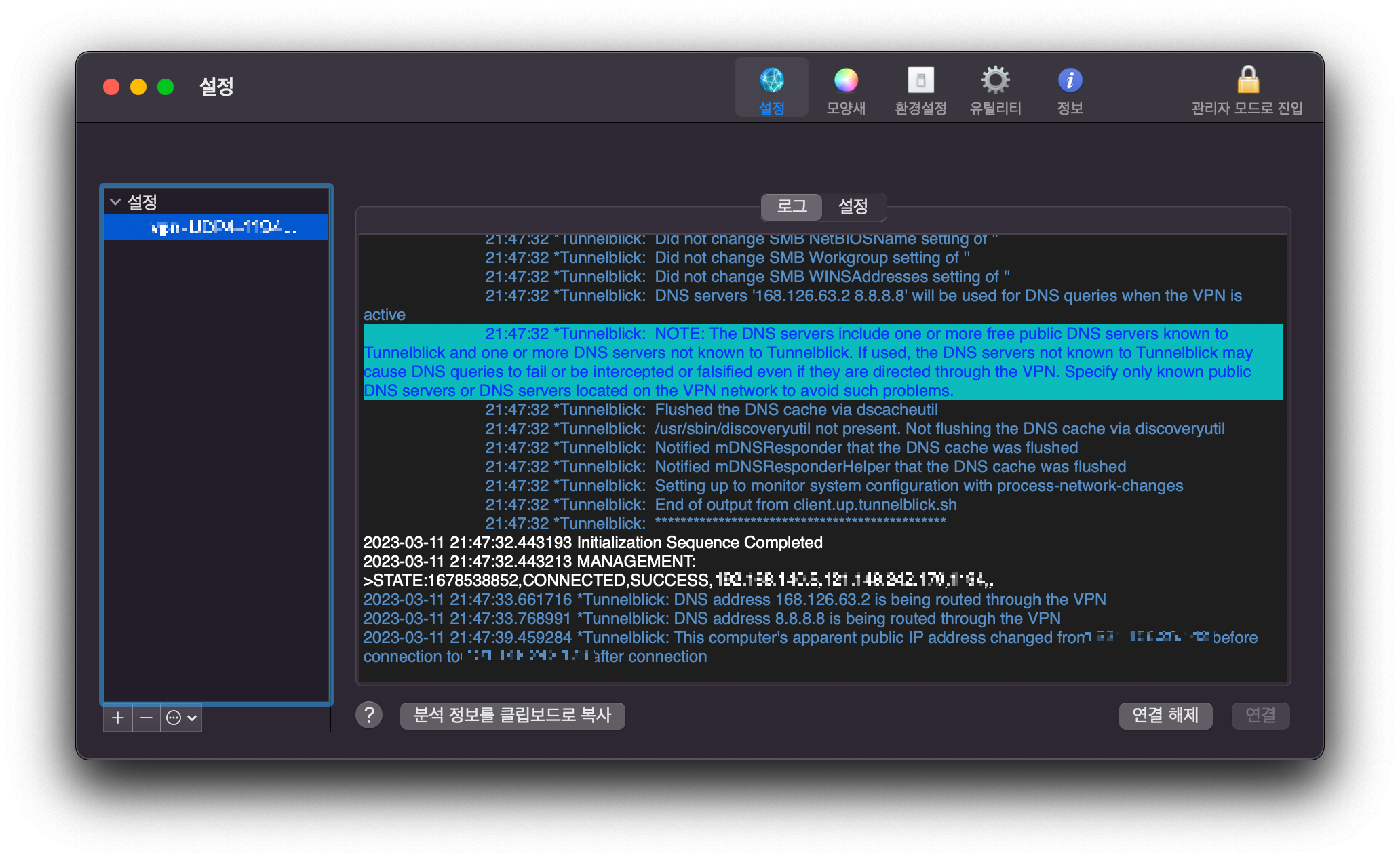Remove the configuration with the minus button
Image resolution: width=1400 pixels, height=860 pixels.
tap(146, 718)
